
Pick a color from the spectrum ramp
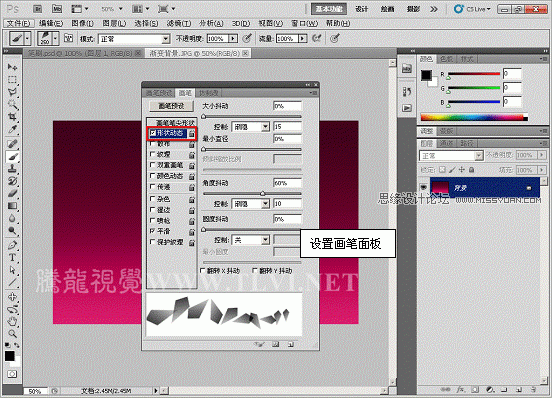[474, 118]
